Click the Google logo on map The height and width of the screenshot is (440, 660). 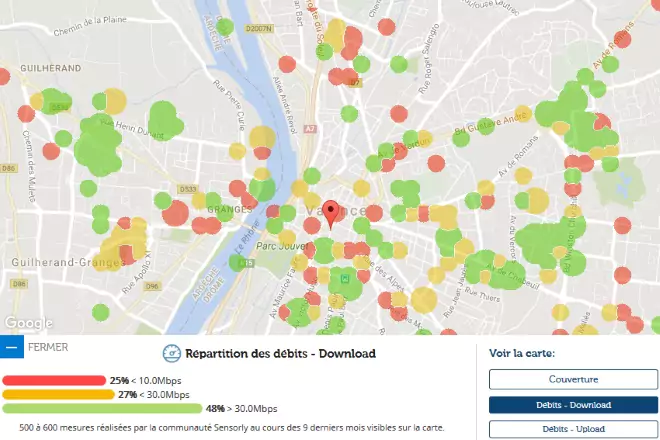pyautogui.click(x=27, y=323)
